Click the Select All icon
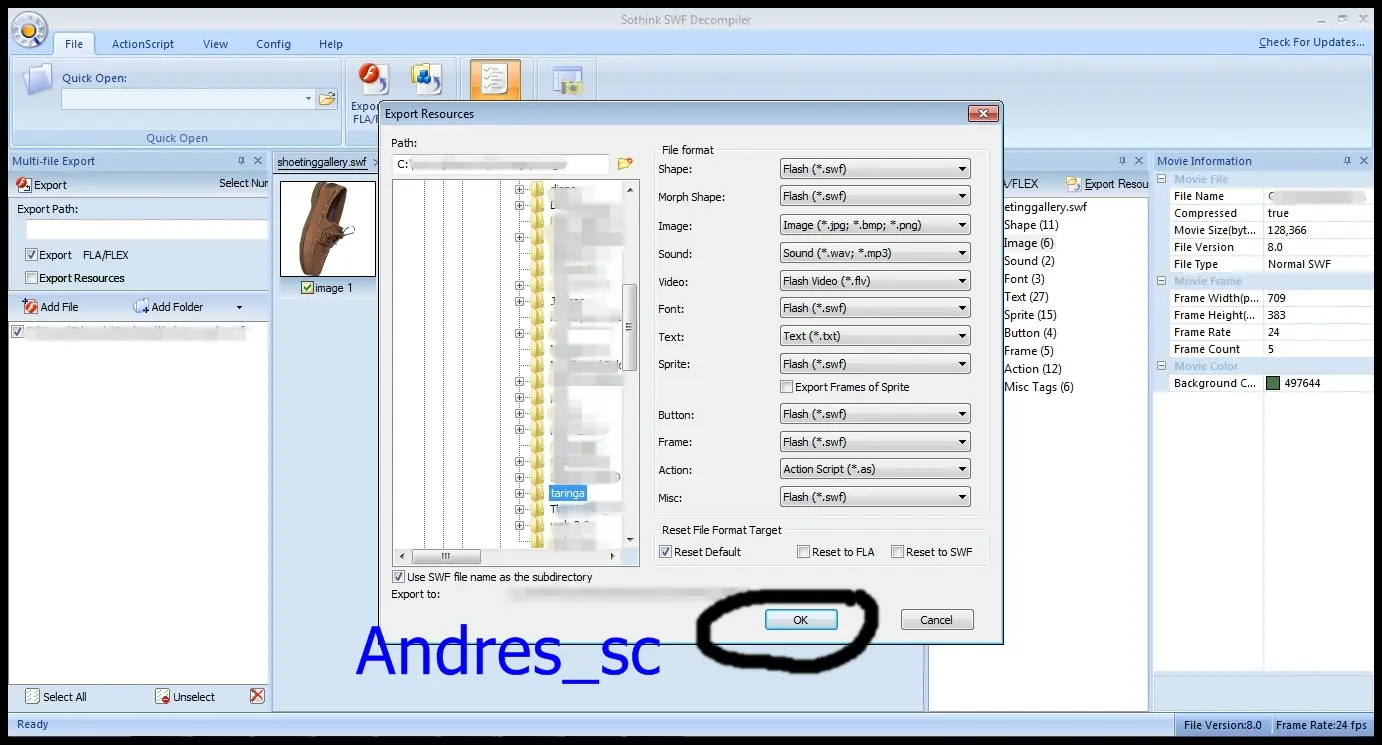 pyautogui.click(x=33, y=697)
